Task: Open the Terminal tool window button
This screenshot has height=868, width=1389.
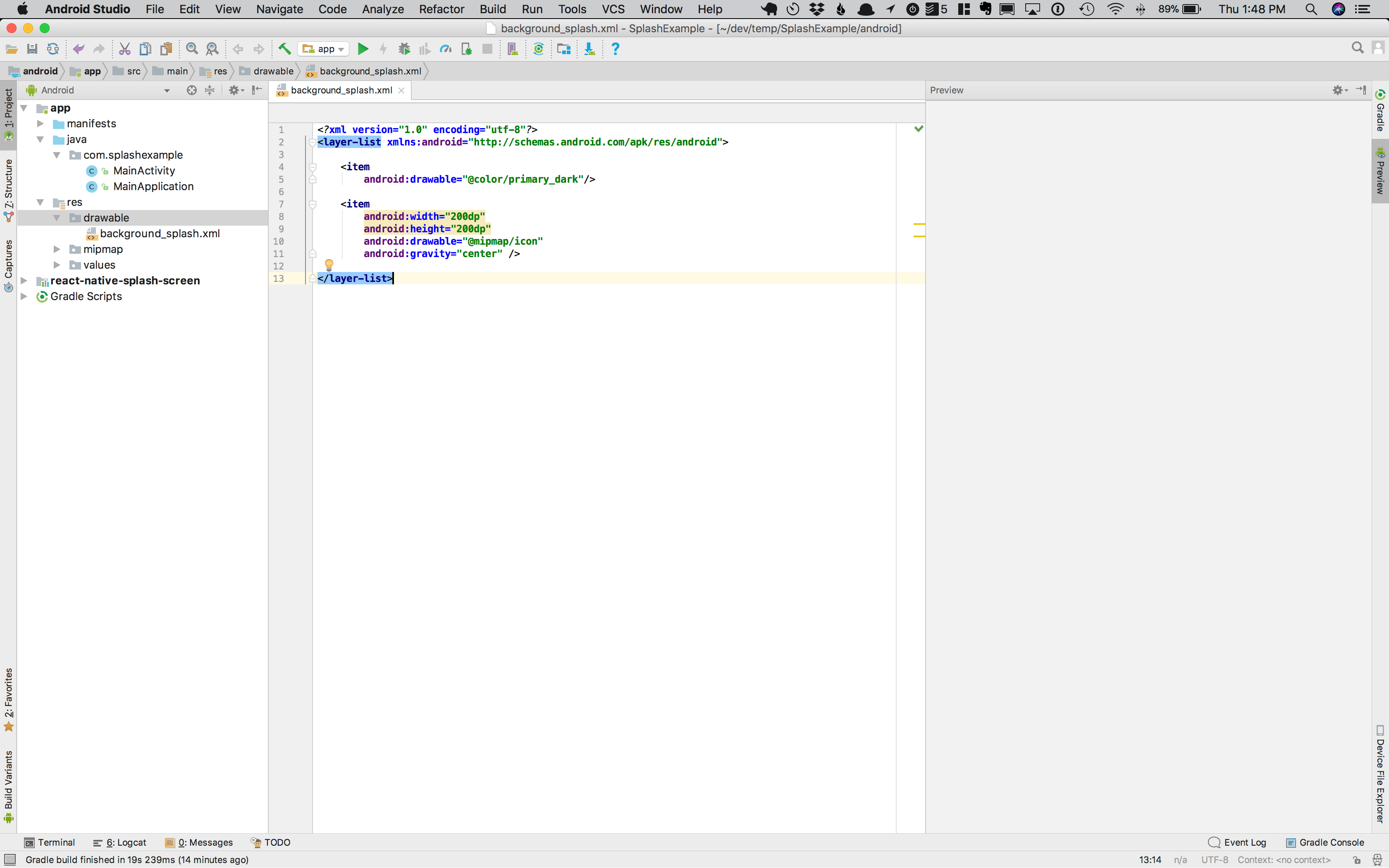Action: (x=50, y=842)
